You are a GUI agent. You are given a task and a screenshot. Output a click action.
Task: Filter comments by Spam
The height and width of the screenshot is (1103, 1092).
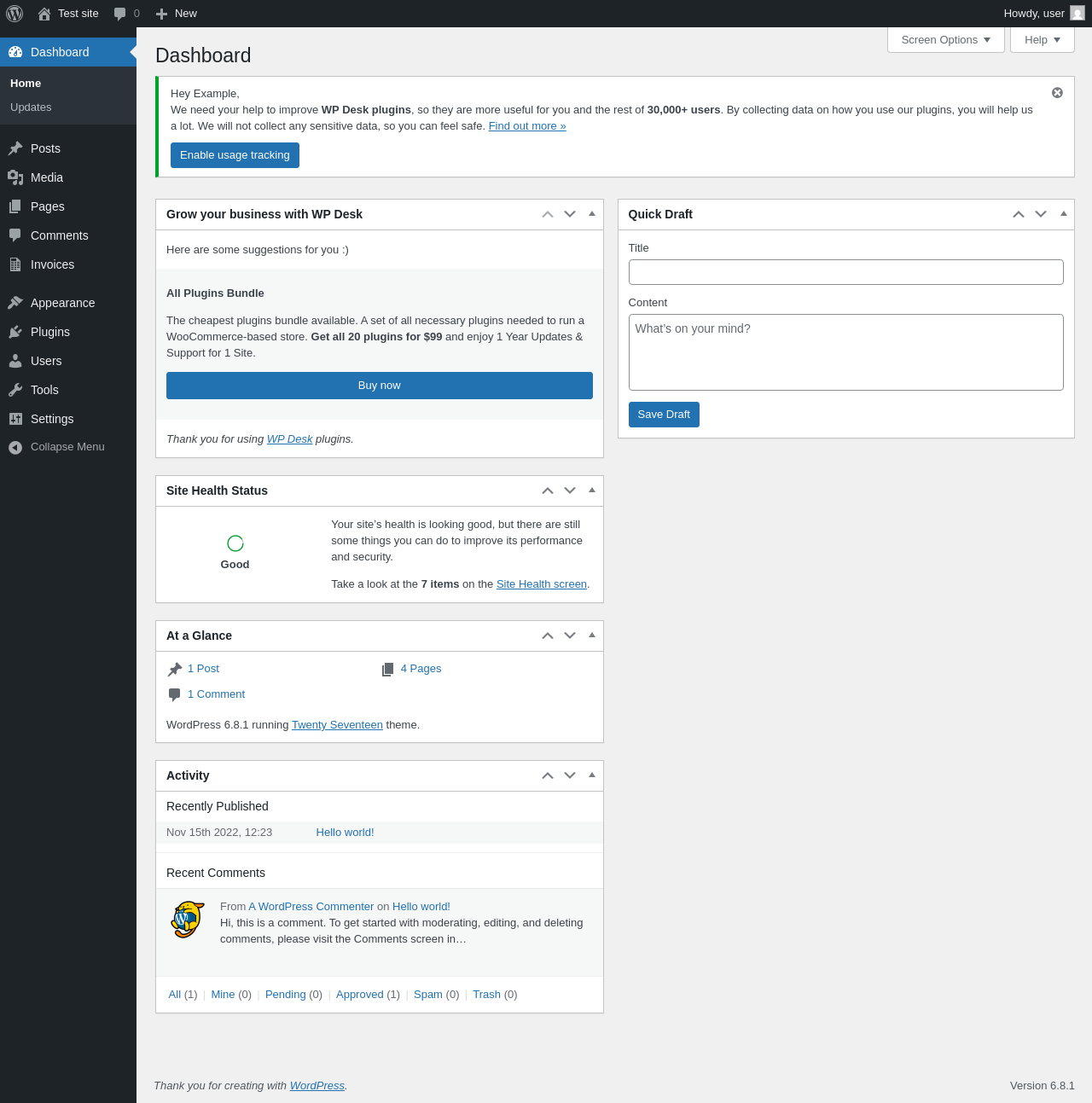tap(428, 995)
